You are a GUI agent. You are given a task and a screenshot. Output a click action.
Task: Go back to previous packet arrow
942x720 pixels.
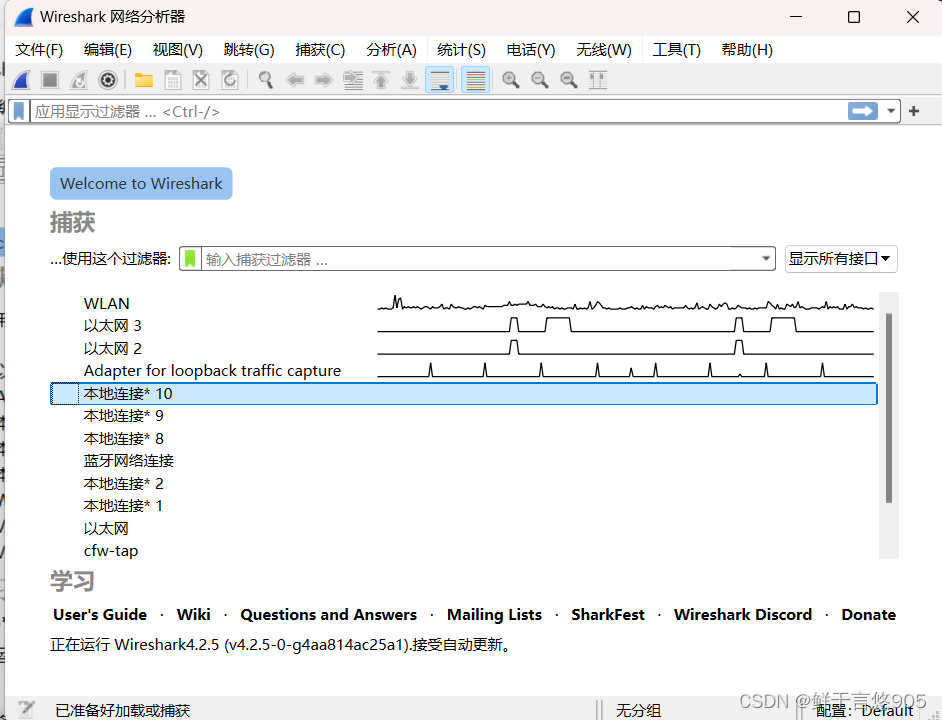click(294, 80)
